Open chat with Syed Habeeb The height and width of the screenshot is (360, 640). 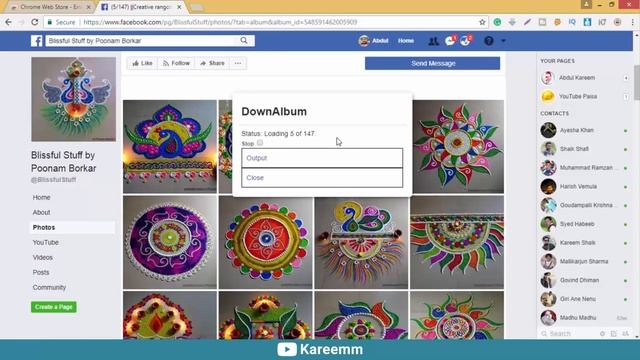584,224
